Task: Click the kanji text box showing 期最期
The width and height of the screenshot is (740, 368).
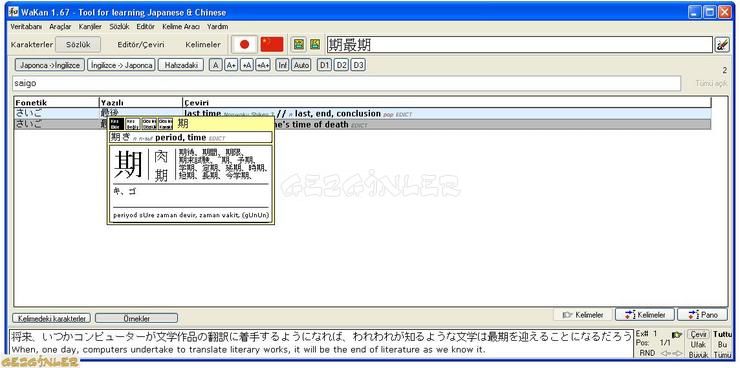Action: pyautogui.click(x=520, y=45)
